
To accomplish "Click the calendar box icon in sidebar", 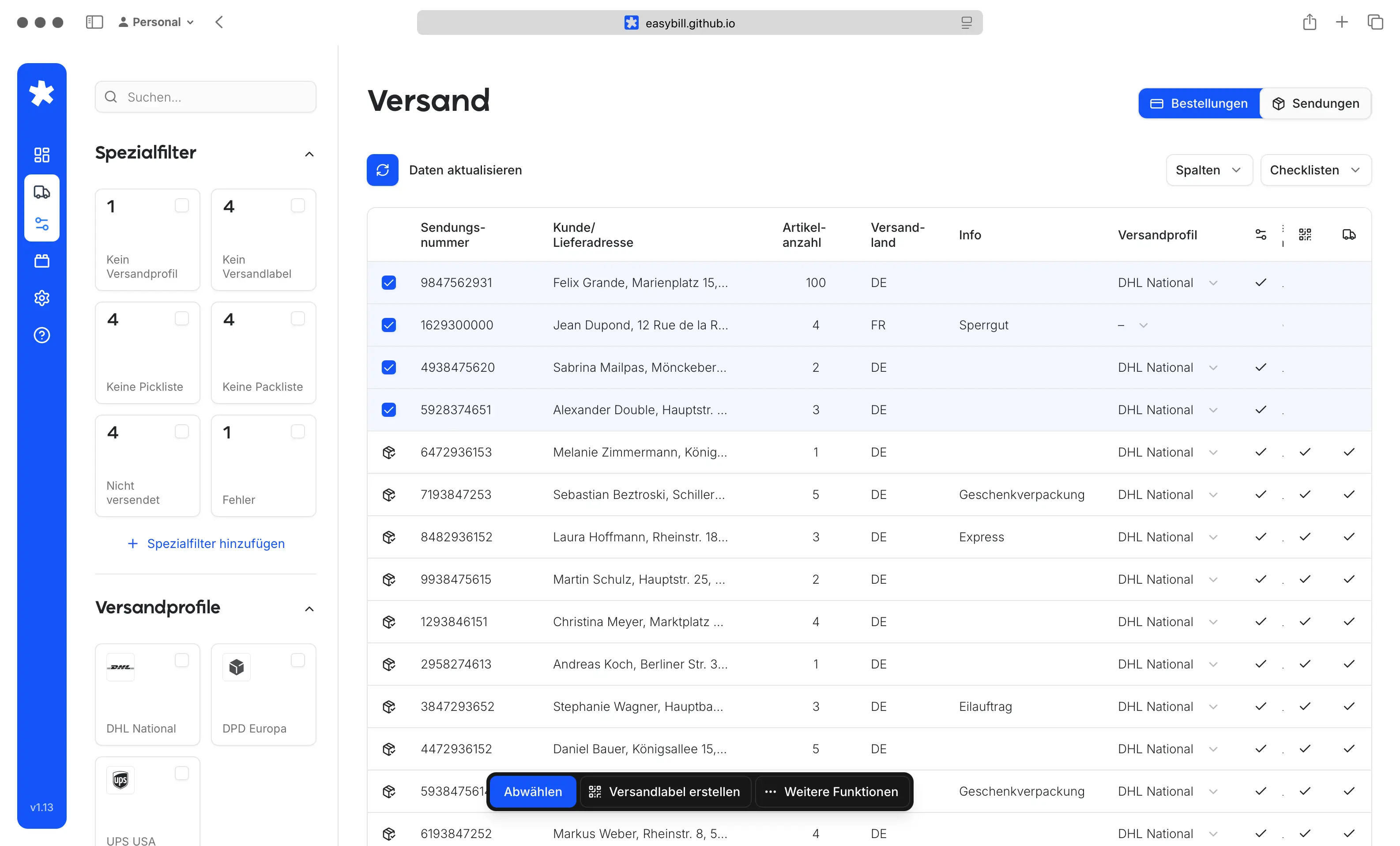I will coord(41,261).
